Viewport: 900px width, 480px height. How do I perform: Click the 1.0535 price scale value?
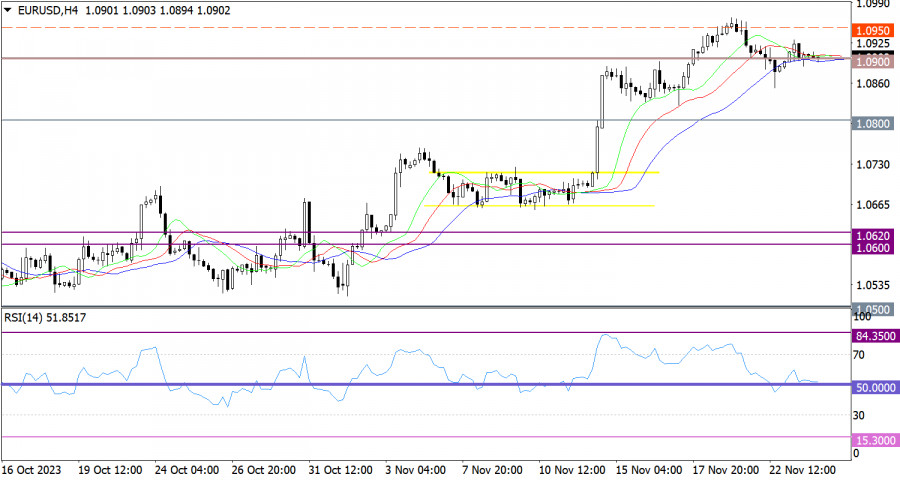click(x=873, y=285)
